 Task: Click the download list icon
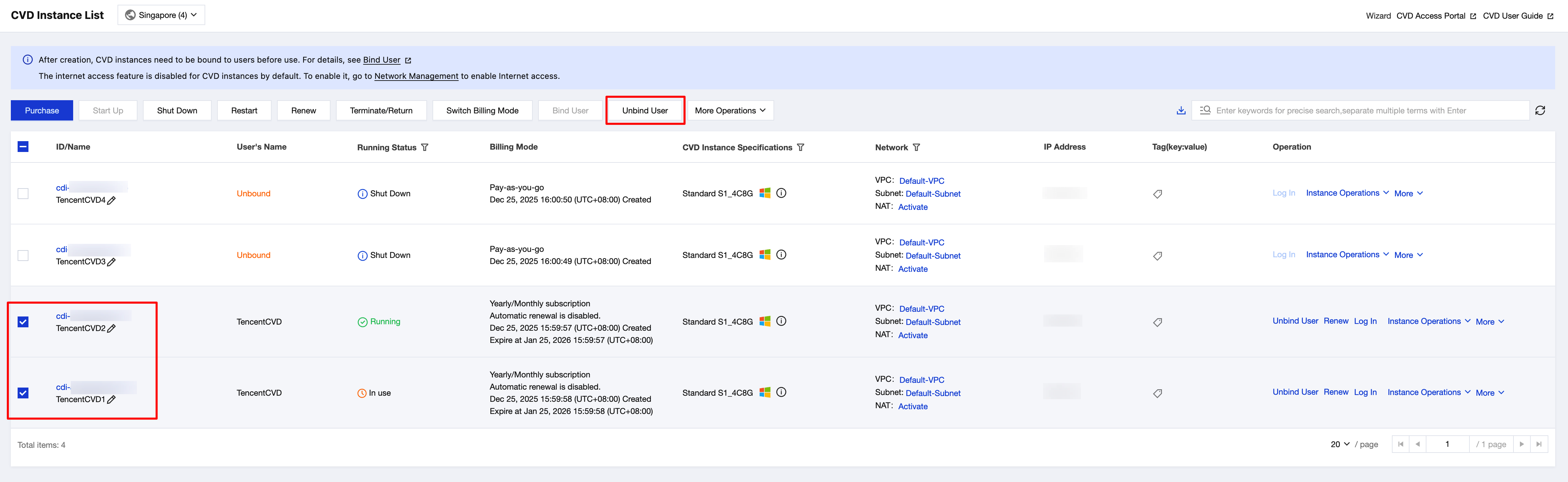(1180, 110)
